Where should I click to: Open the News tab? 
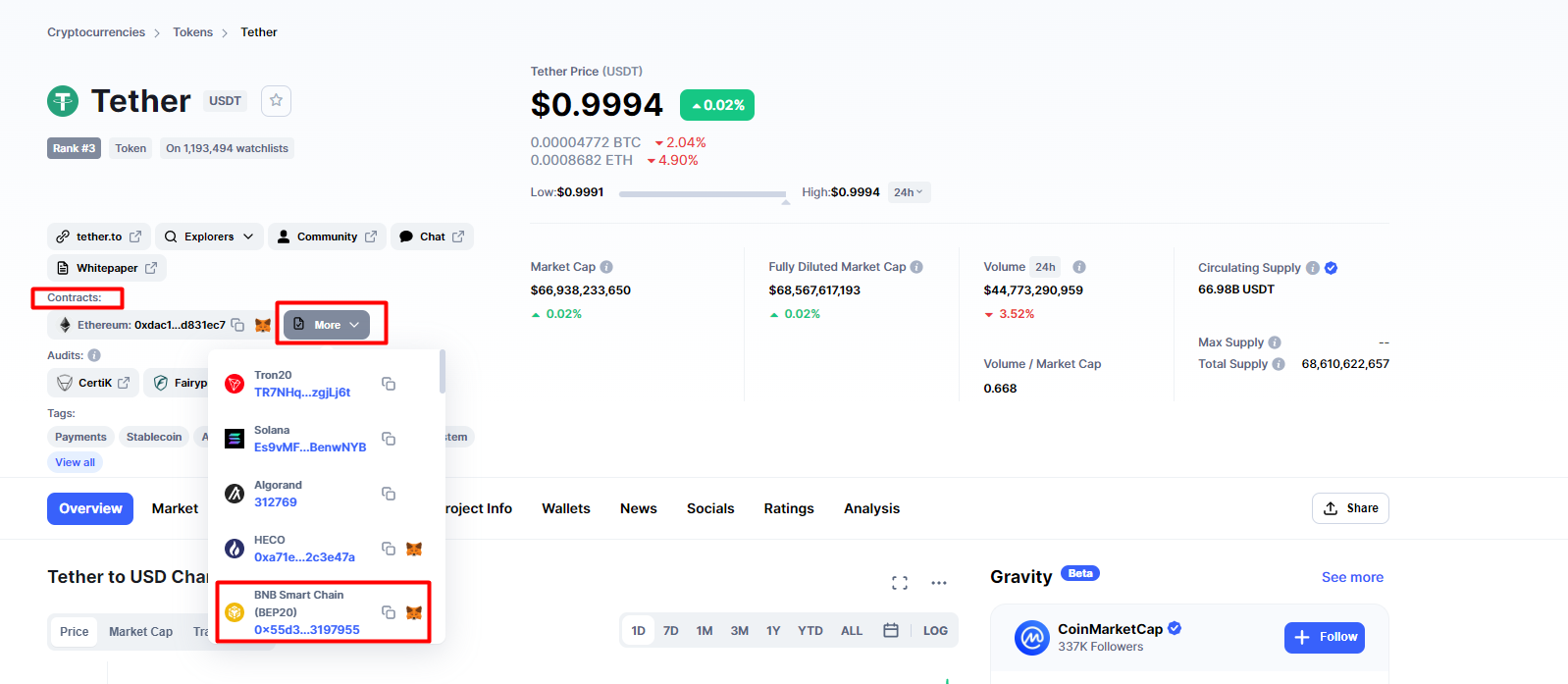coord(639,508)
